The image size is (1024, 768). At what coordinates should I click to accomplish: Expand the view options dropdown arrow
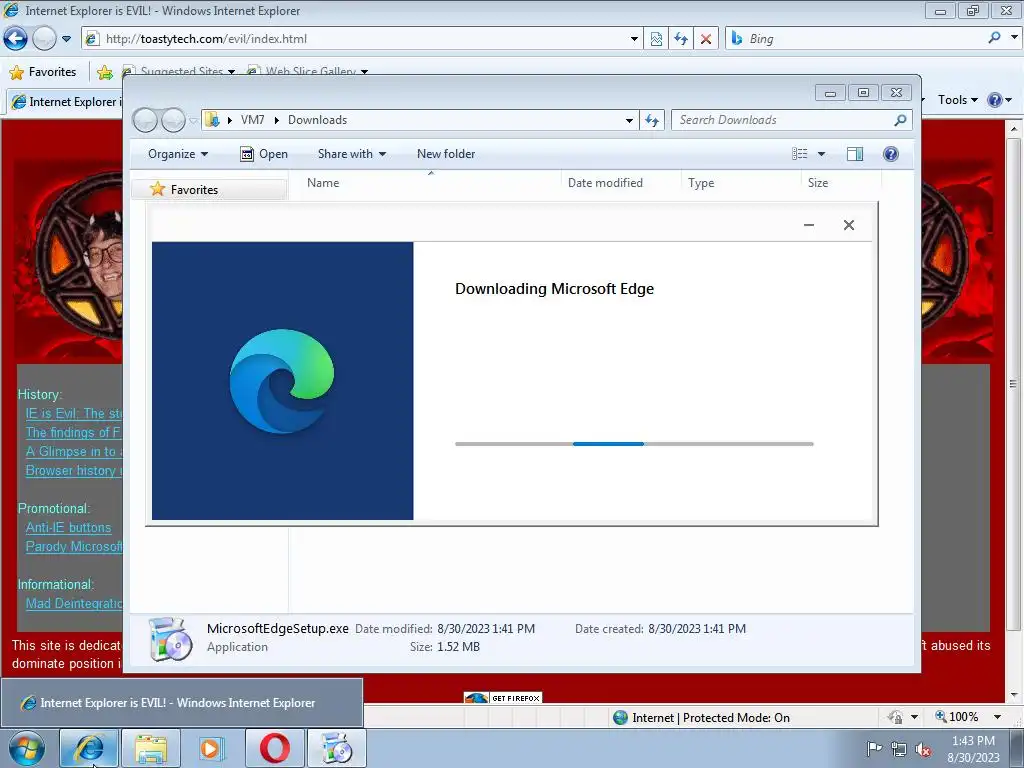(x=822, y=154)
